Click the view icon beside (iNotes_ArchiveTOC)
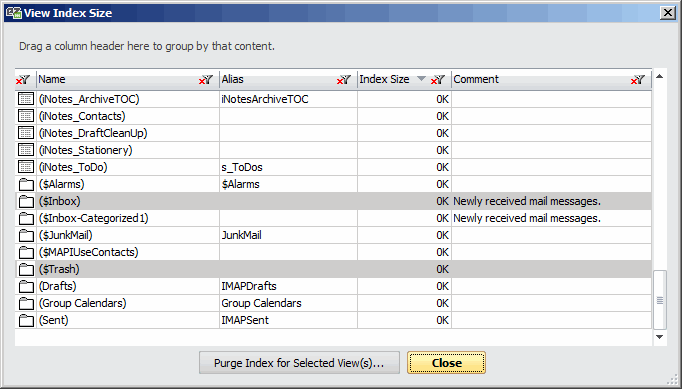 (x=26, y=99)
